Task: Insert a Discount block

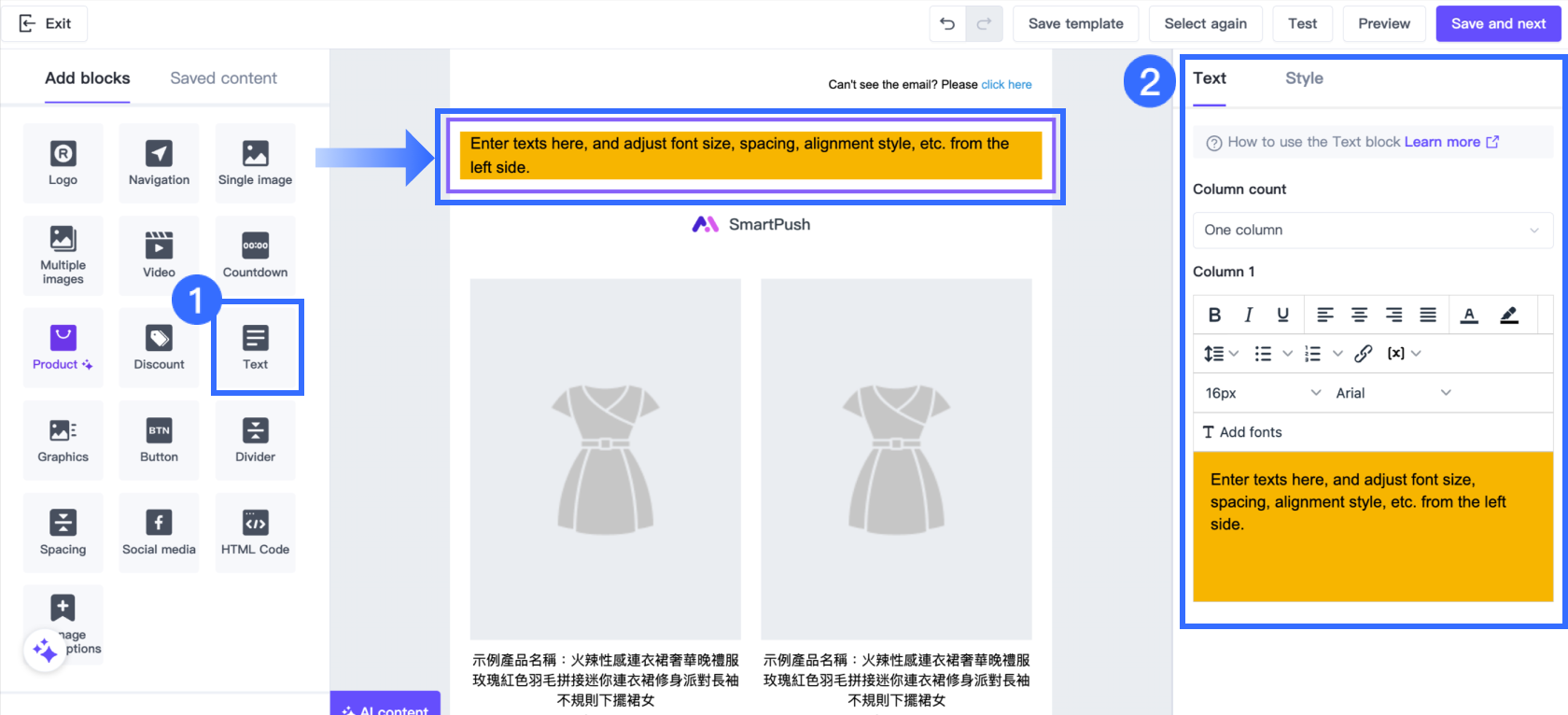Action: click(159, 347)
